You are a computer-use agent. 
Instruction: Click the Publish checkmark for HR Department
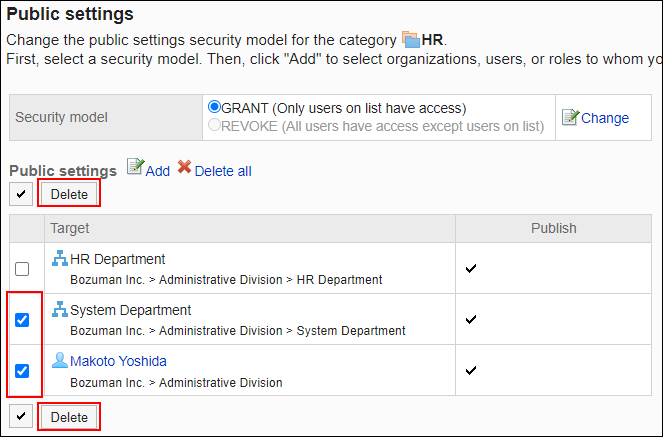pyautogui.click(x=471, y=268)
